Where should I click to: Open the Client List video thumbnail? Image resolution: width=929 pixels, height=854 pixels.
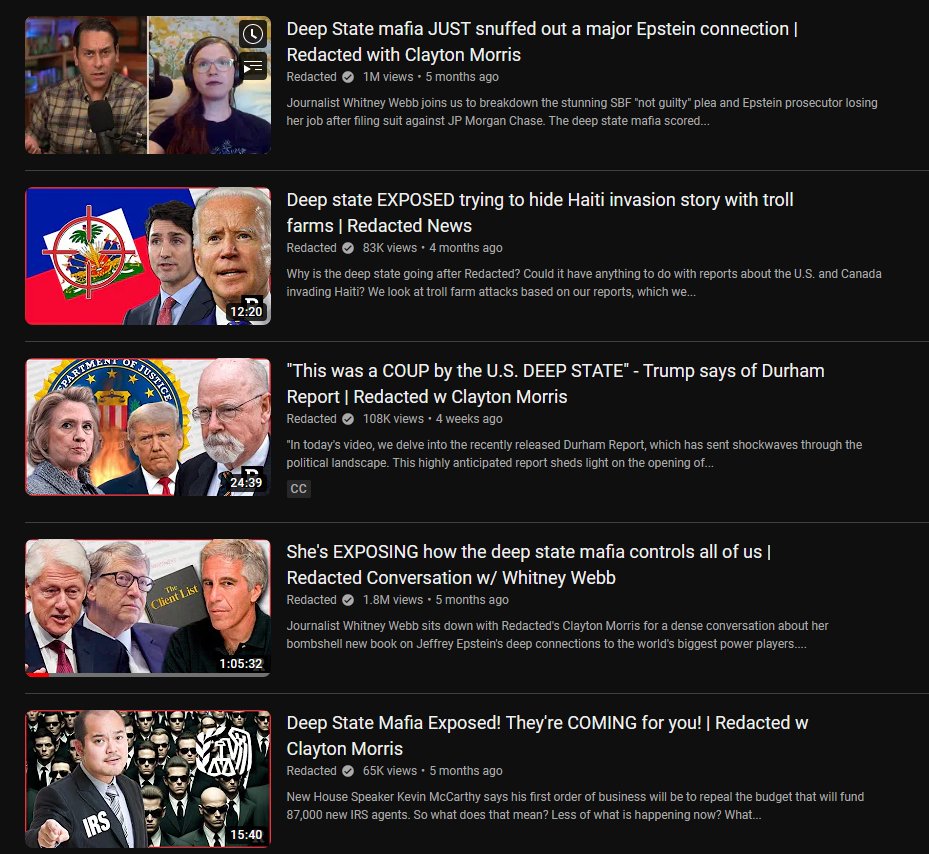click(x=148, y=607)
